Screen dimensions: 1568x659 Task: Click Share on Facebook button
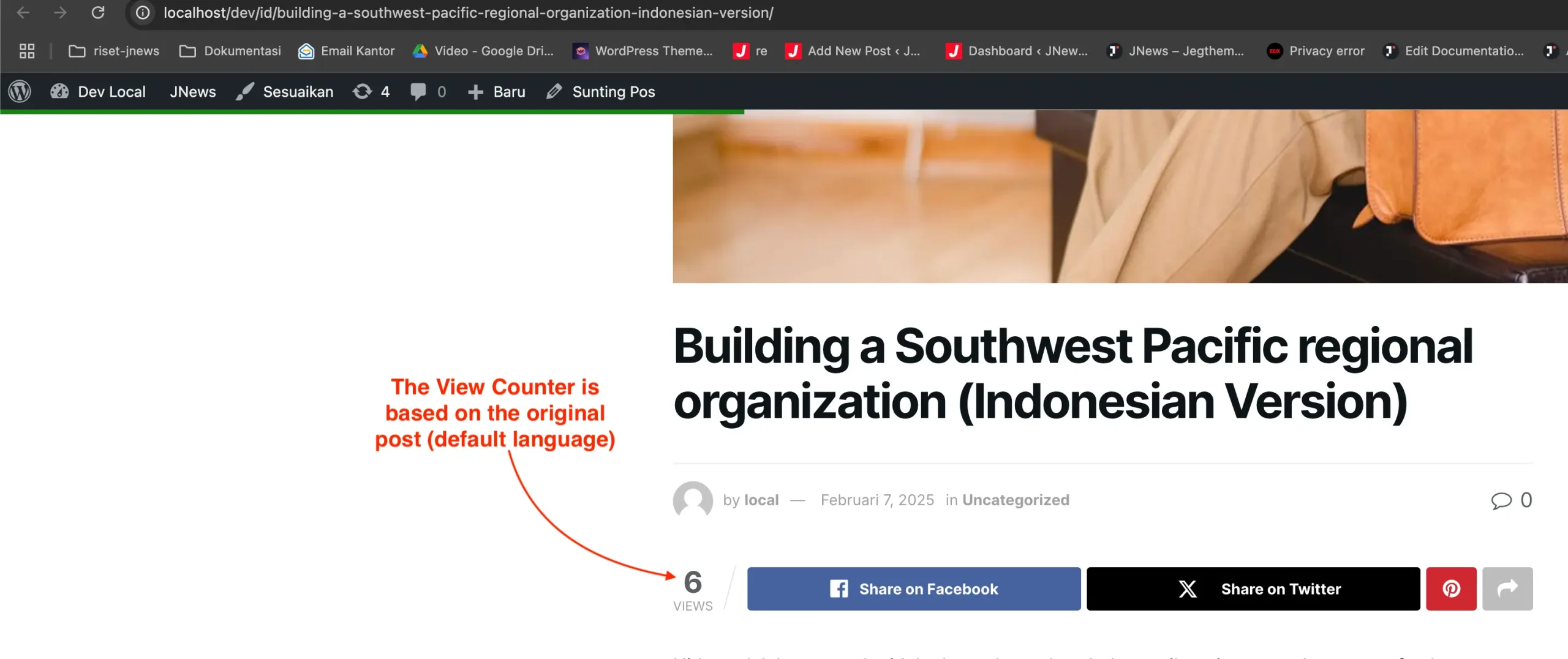914,589
